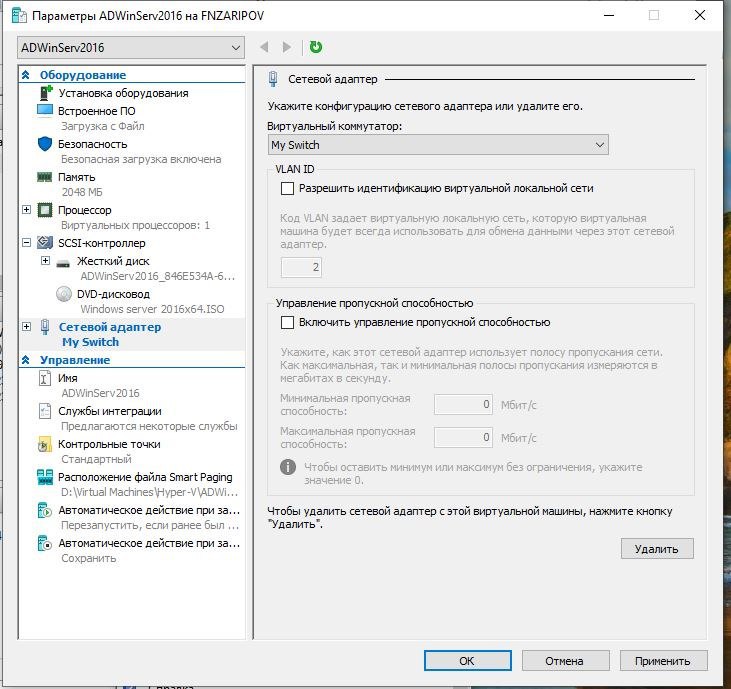Click the maximum bandwidth input field
Screen dimensions: 731x689
pyautogui.click(x=463, y=437)
